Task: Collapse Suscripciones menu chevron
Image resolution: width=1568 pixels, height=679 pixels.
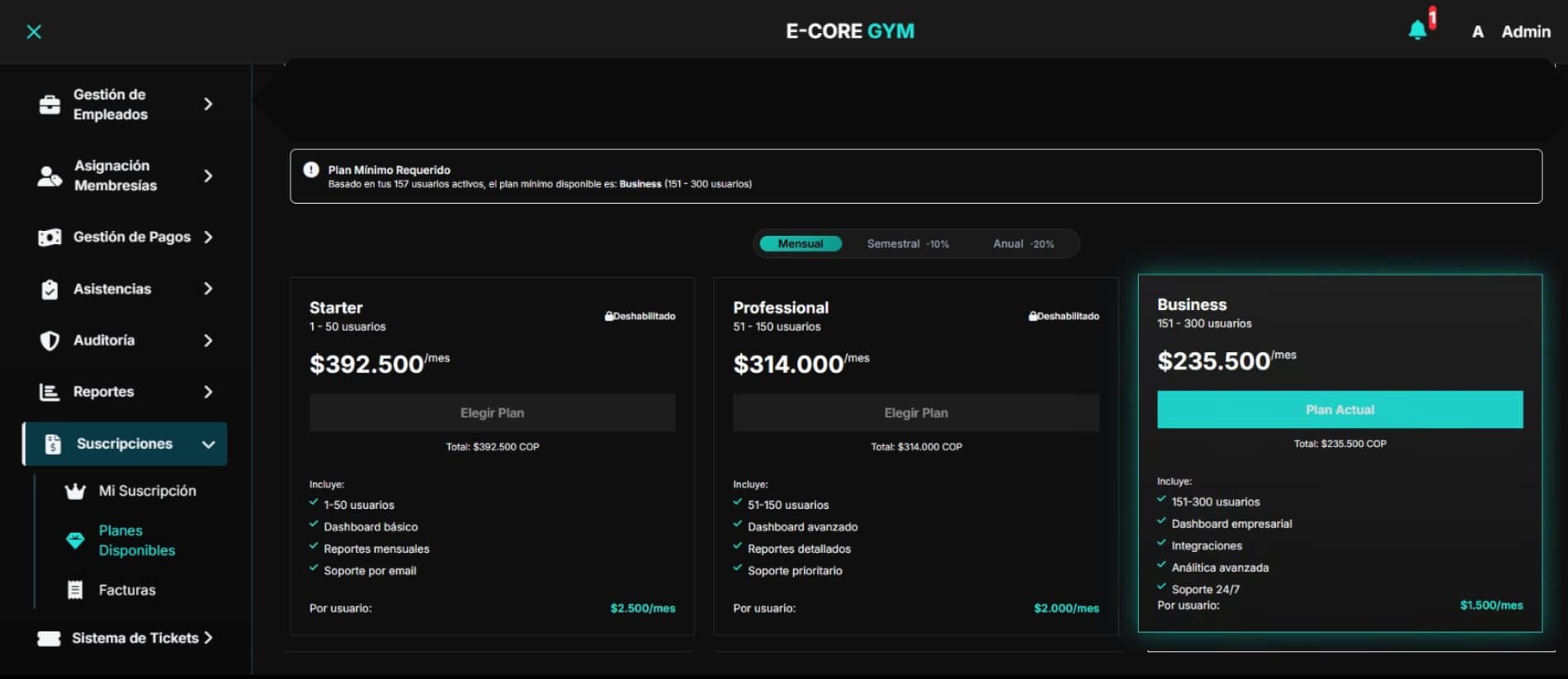Action: [x=208, y=445]
